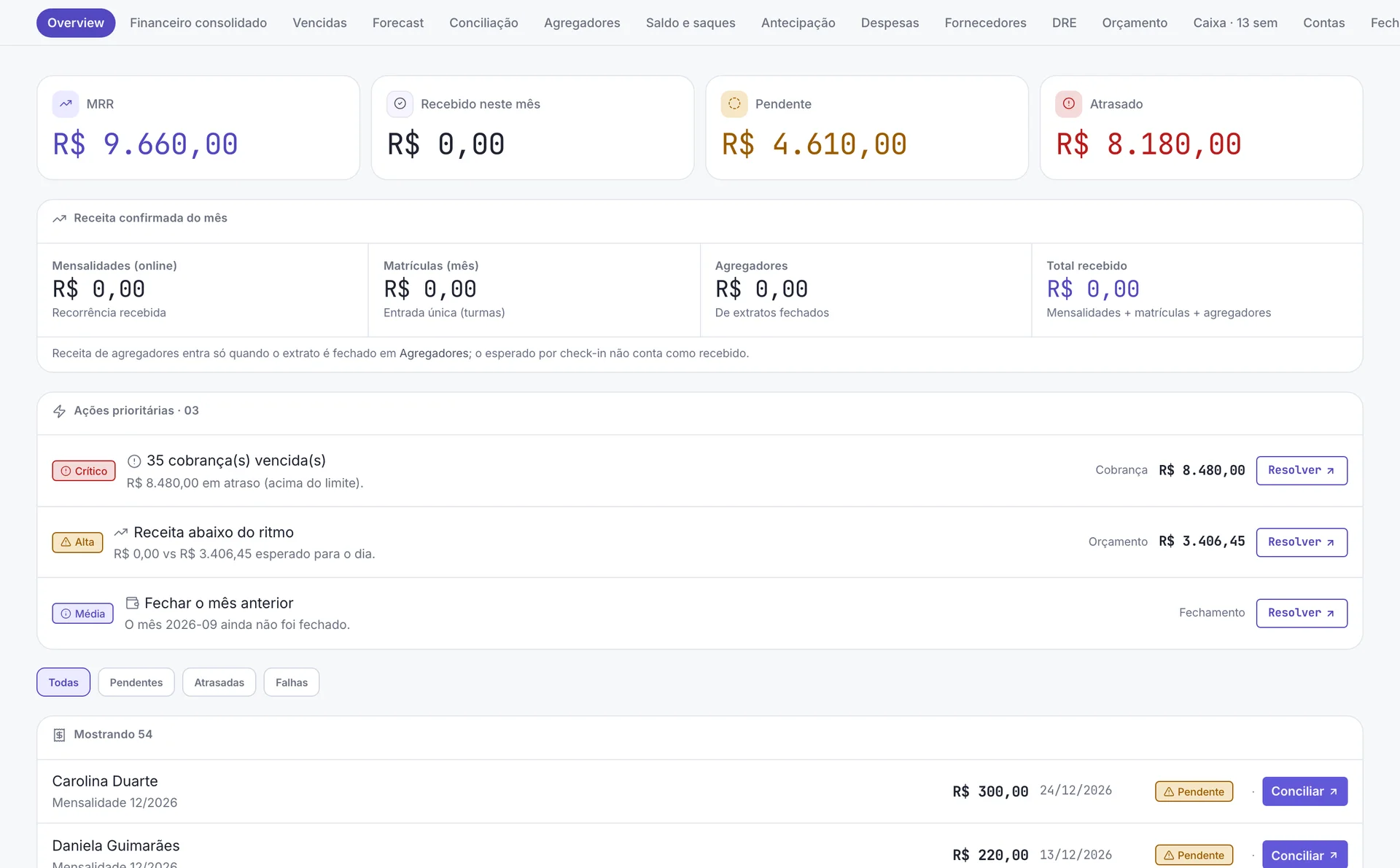Click the Ações prioritárias lightning icon
This screenshot has width=1400, height=868.
[x=60, y=411]
